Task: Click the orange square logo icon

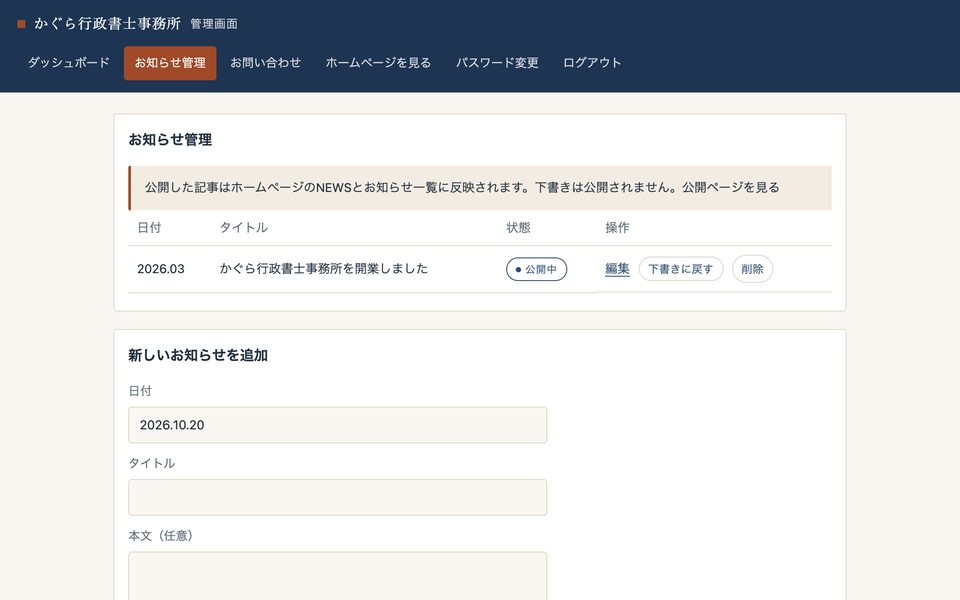Action: tap(21, 24)
